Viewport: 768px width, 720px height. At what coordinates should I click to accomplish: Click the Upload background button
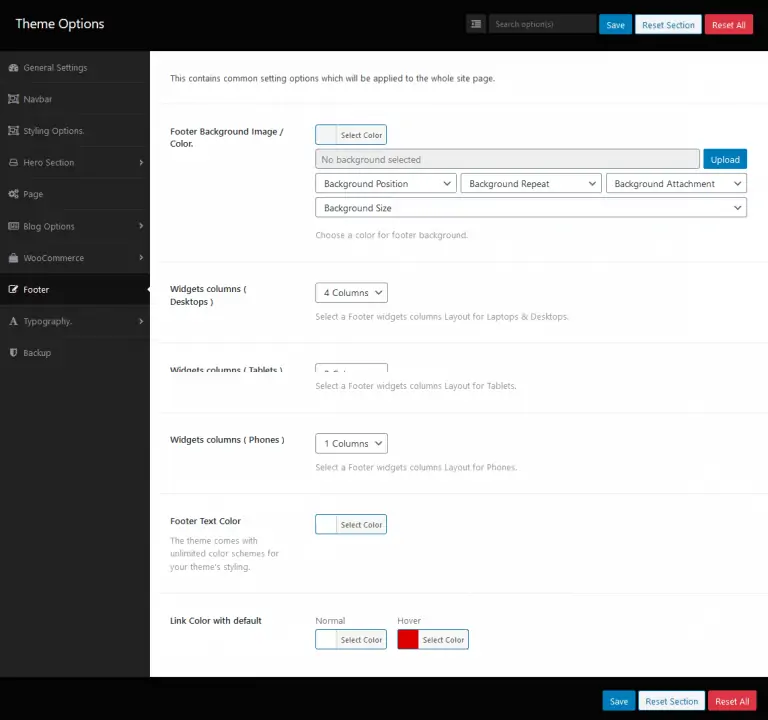point(725,159)
